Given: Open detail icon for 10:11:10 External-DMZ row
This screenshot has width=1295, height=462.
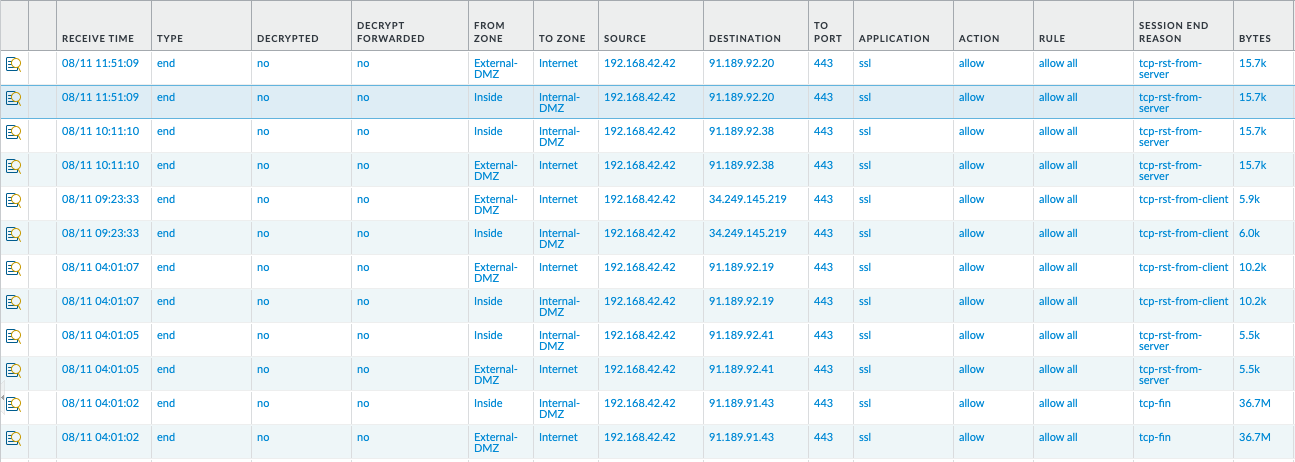Looking at the screenshot, I should [x=13, y=166].
